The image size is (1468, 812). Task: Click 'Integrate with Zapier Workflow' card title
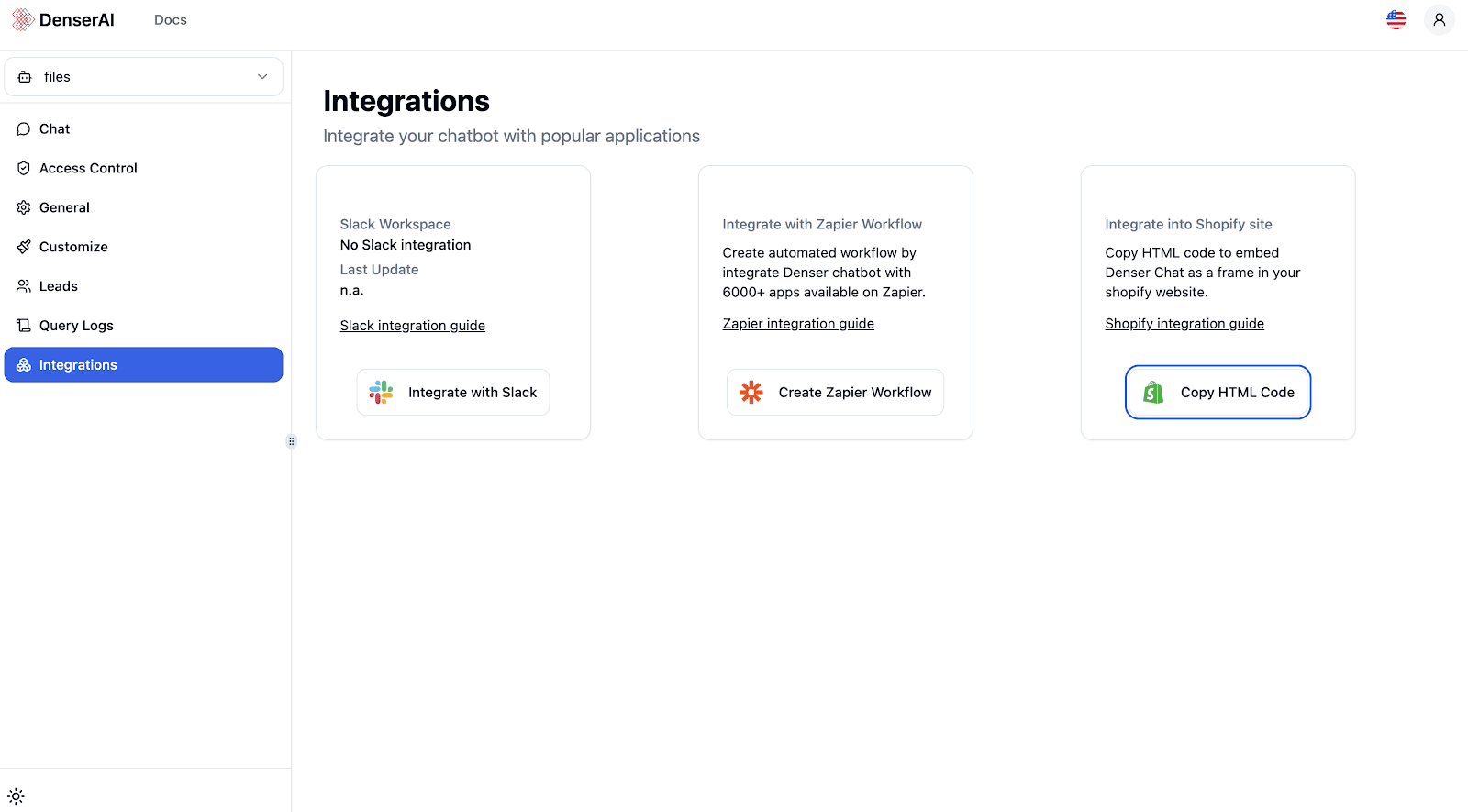[822, 225]
